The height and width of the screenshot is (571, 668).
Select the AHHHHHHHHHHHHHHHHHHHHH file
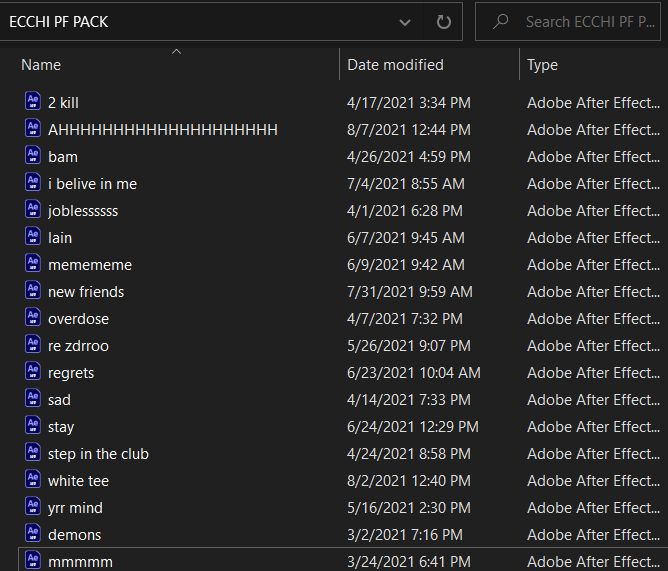point(163,130)
